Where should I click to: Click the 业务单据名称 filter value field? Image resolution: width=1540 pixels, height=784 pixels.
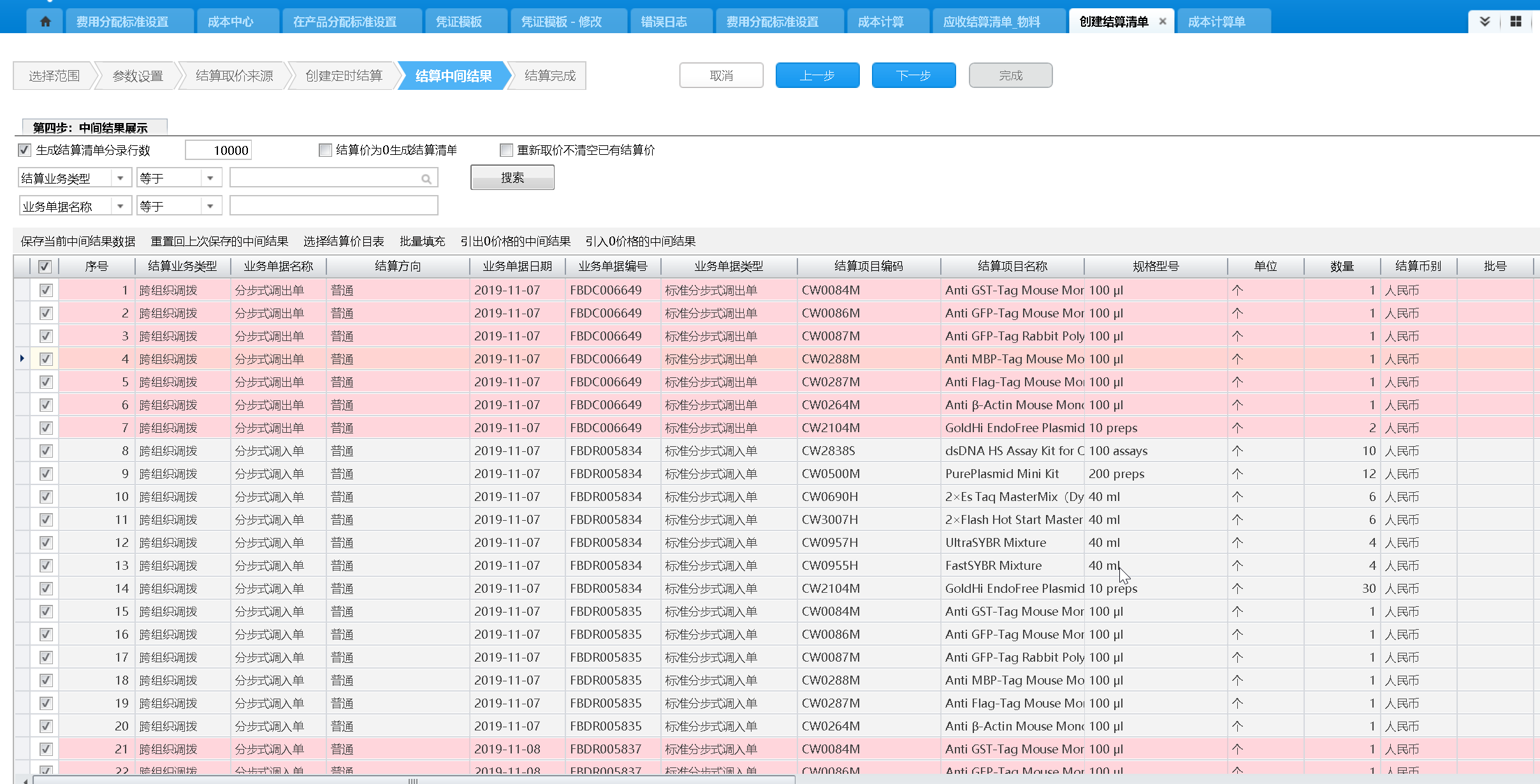pyautogui.click(x=333, y=206)
